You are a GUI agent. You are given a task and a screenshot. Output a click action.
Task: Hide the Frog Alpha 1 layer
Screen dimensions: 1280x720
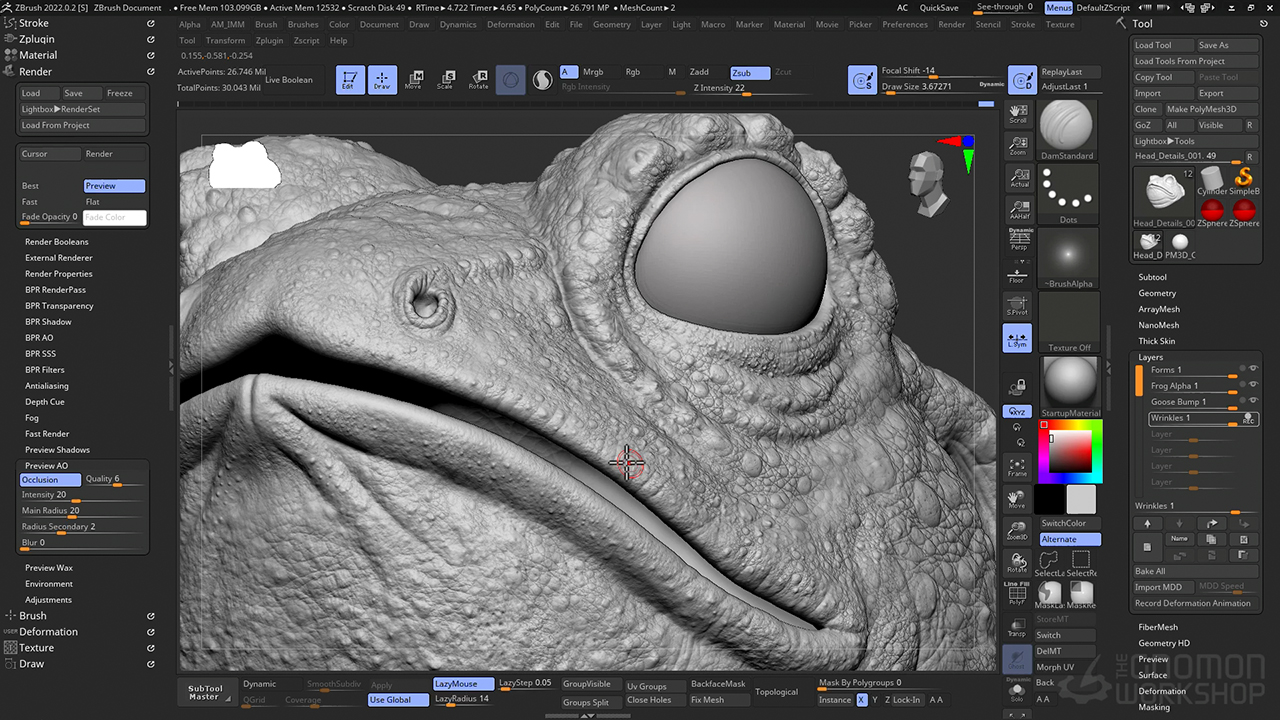tap(1253, 385)
